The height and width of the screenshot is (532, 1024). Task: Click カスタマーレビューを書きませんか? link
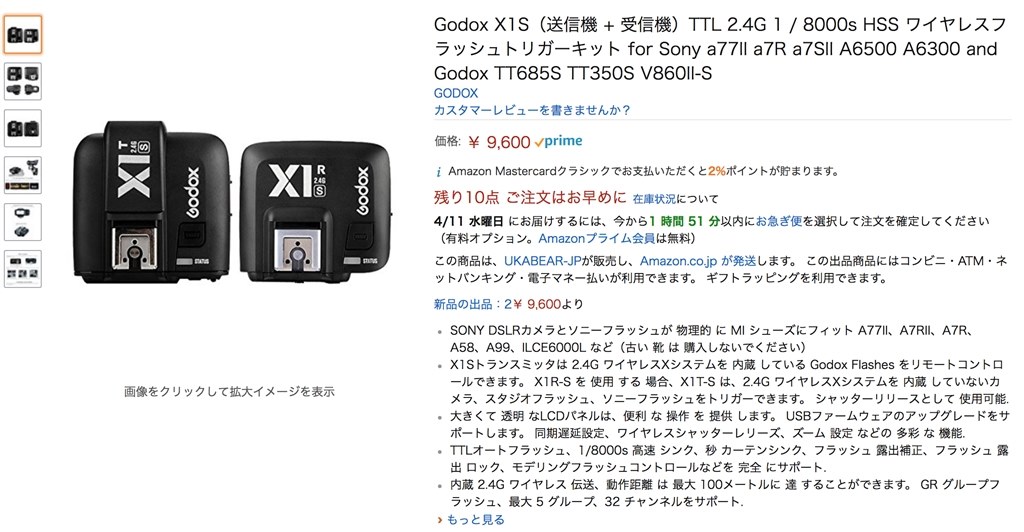point(532,110)
